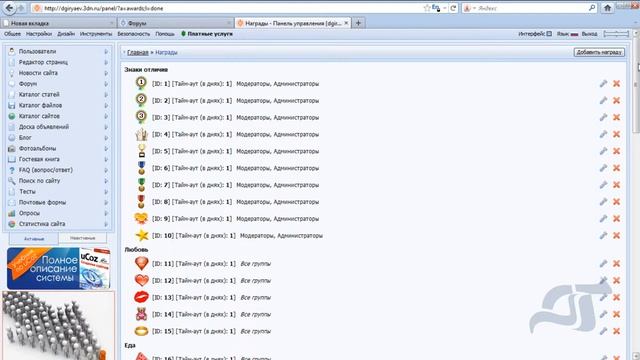Switch to Новая вкладка browser tab

pos(58,23)
